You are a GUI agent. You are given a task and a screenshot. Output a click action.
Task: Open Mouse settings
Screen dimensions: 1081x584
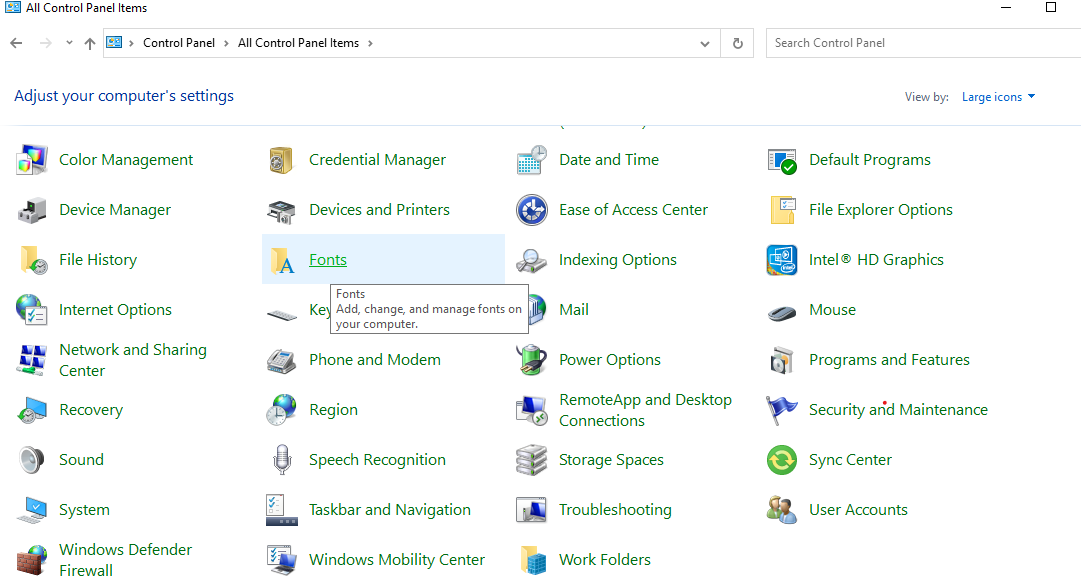pos(830,309)
